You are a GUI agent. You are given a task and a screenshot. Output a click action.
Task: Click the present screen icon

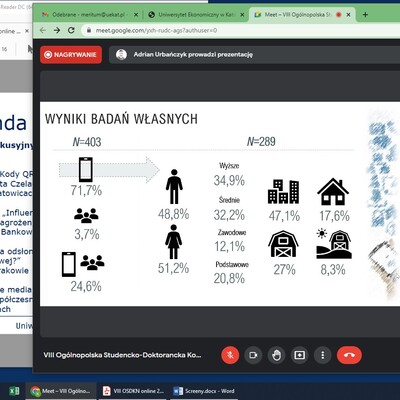[299, 355]
